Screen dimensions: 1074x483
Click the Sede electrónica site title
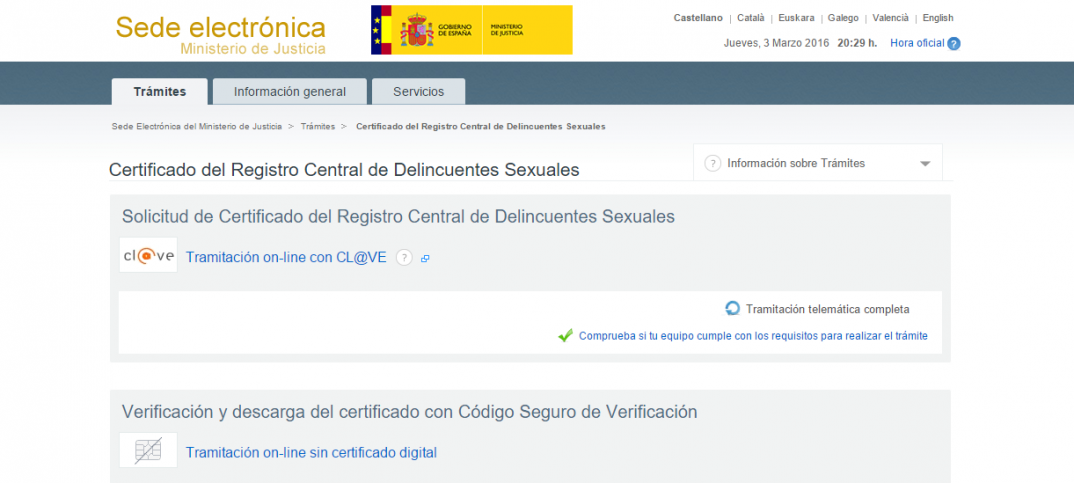(220, 27)
